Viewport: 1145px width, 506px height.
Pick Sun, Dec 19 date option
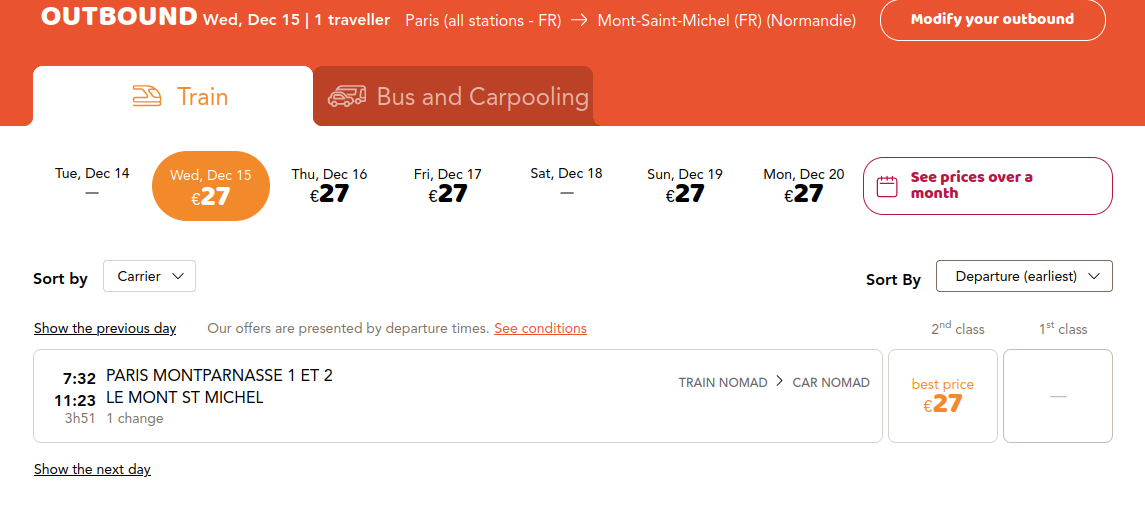[x=685, y=185]
